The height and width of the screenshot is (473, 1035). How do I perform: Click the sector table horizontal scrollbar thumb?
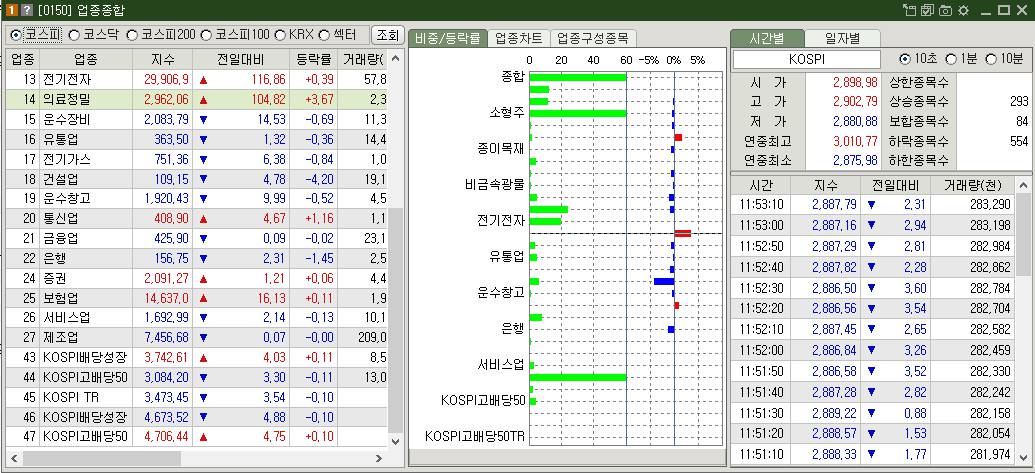pos(102,458)
